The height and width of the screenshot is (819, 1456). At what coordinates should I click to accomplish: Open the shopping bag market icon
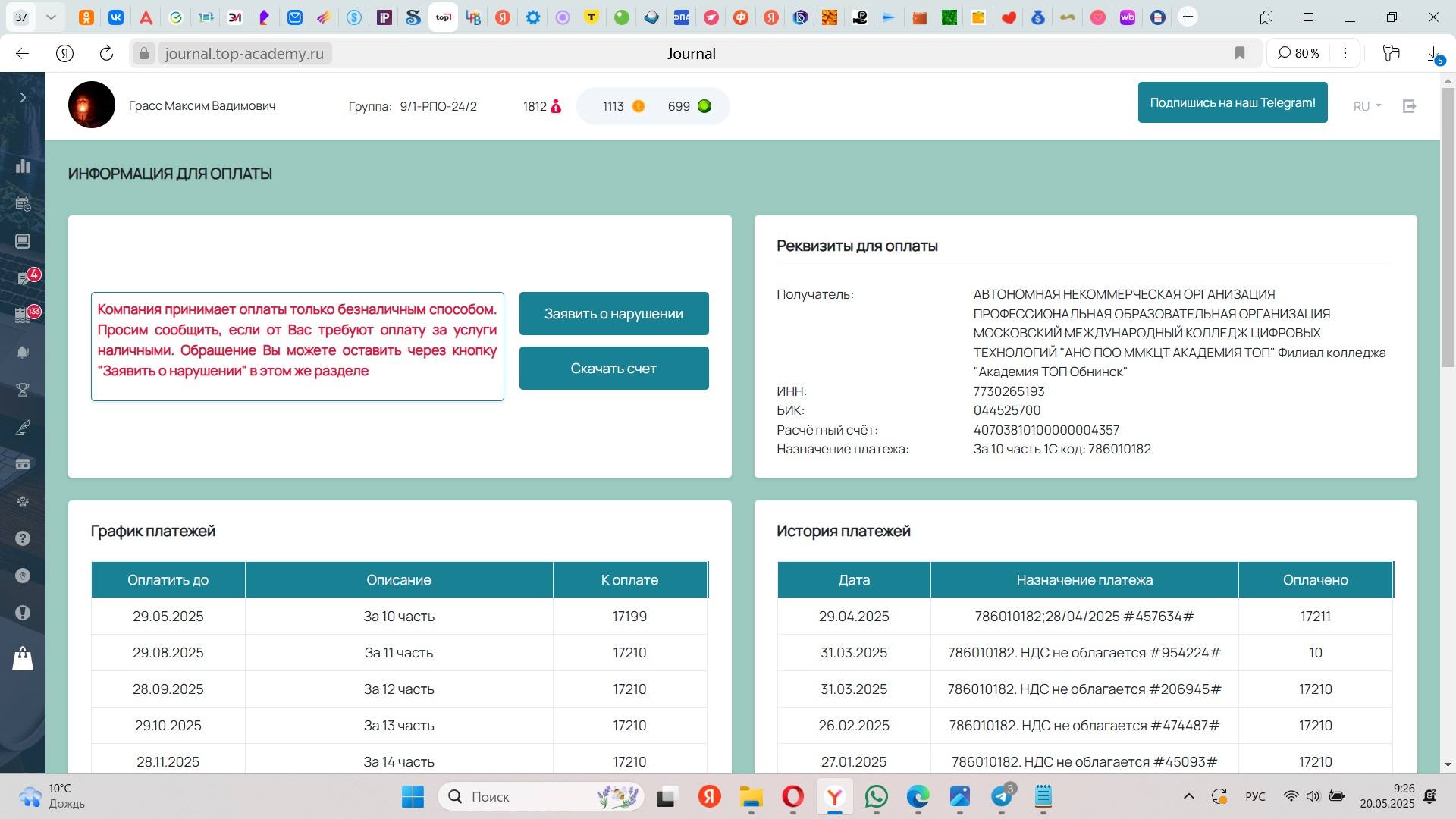(23, 658)
